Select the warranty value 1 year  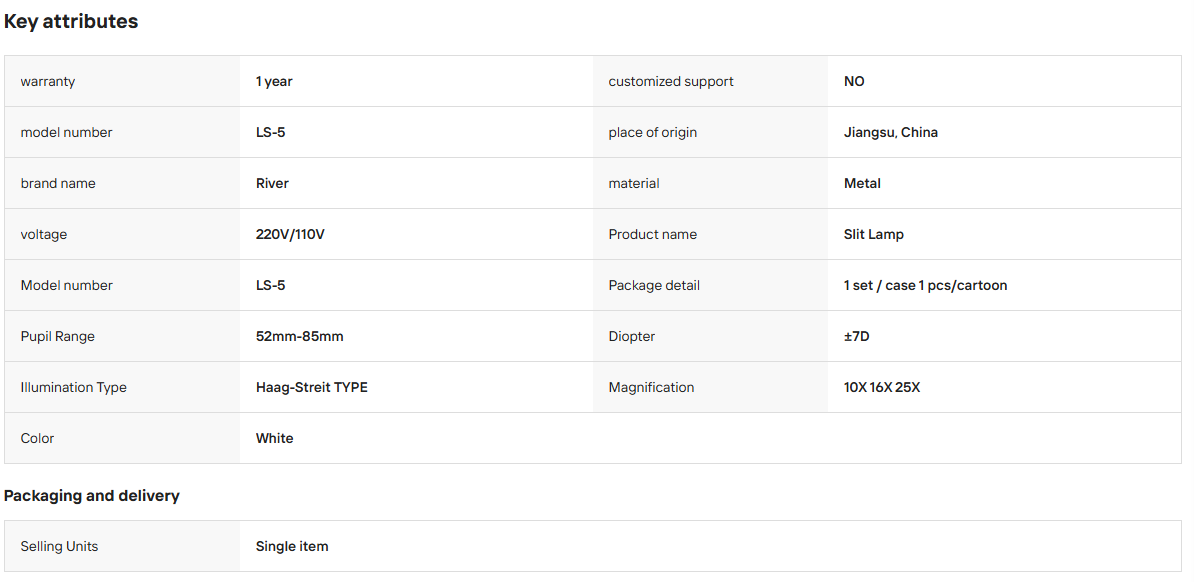coord(274,82)
